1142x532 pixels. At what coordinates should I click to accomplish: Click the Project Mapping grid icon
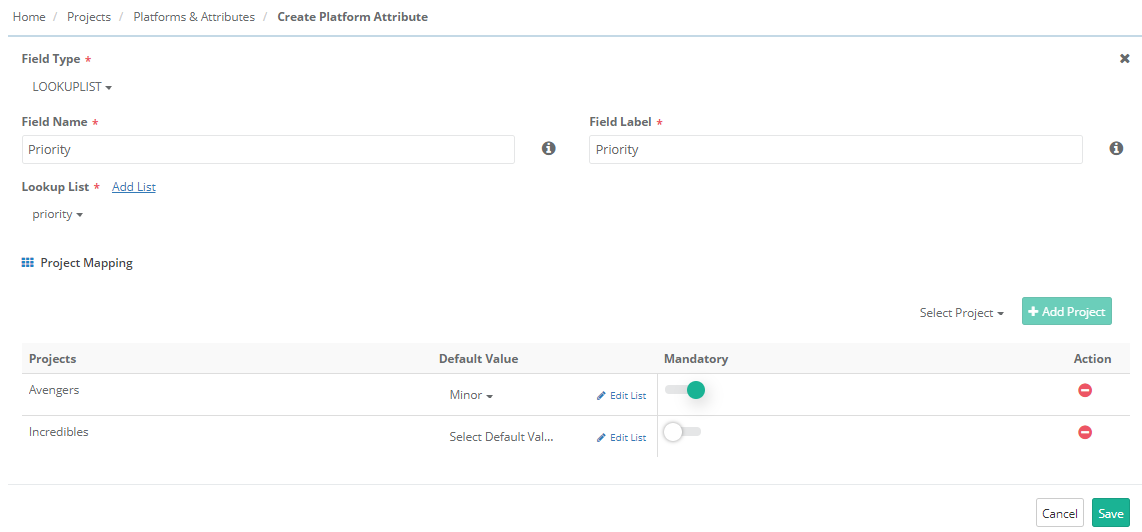coord(28,263)
